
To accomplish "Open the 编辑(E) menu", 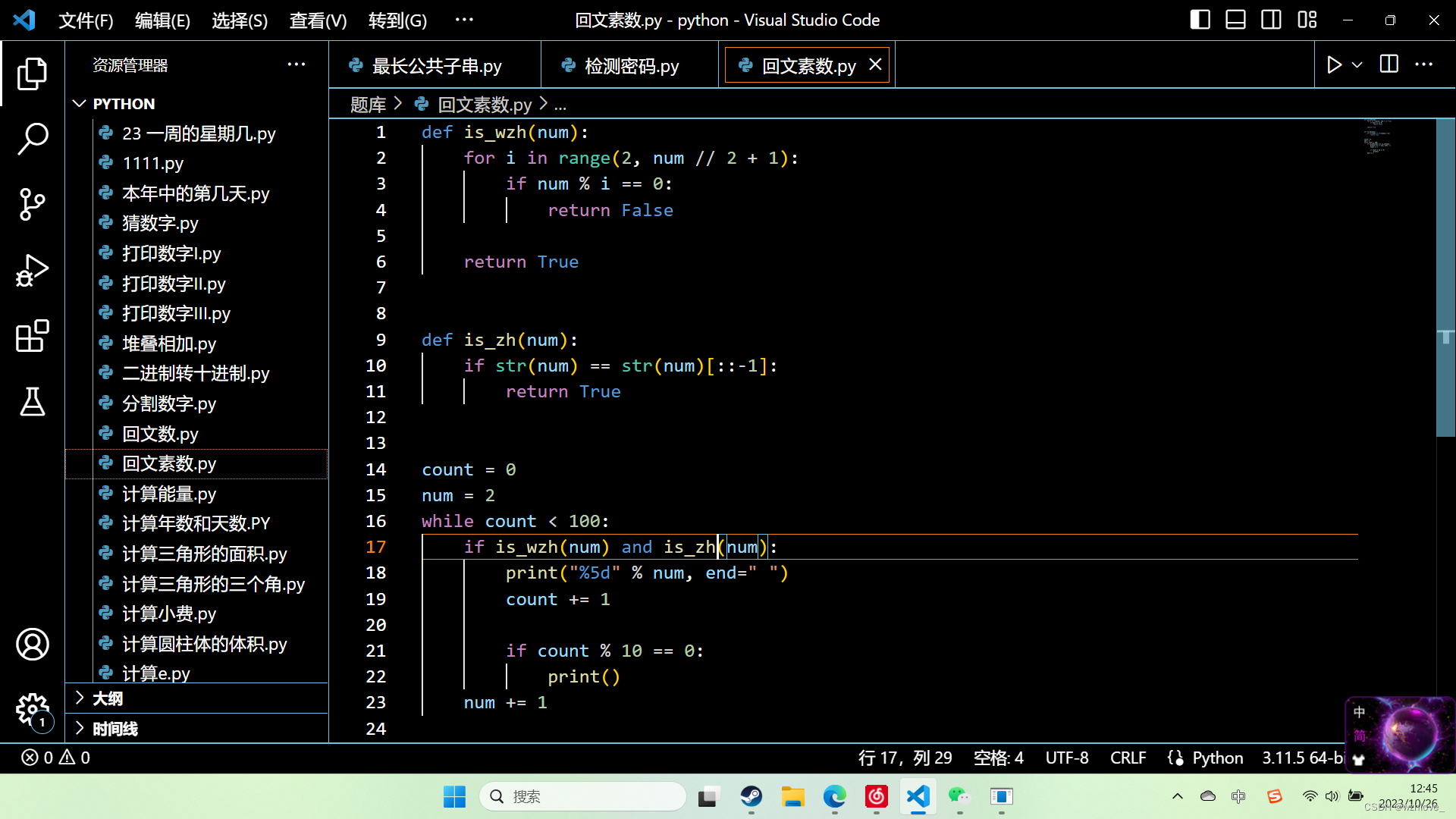I will point(162,20).
